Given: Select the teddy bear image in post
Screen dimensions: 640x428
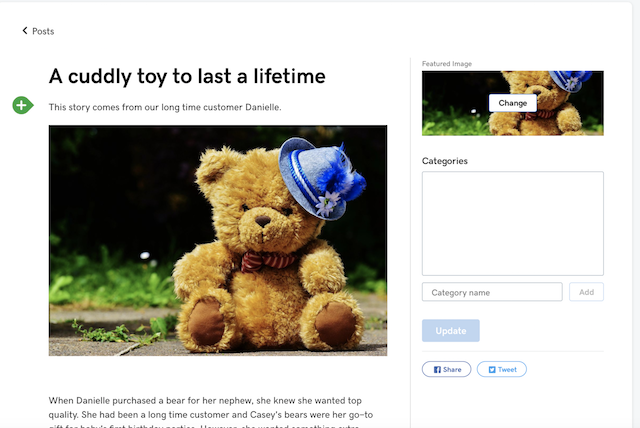Looking at the screenshot, I should tap(218, 241).
